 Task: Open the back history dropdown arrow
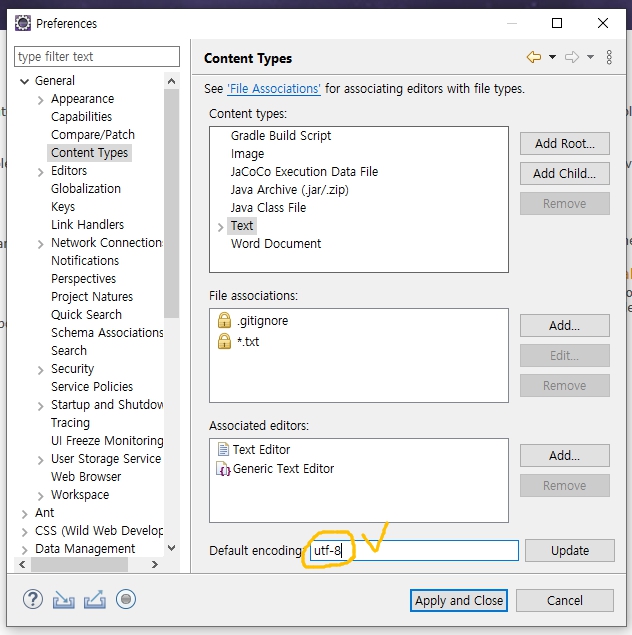pyautogui.click(x=552, y=57)
